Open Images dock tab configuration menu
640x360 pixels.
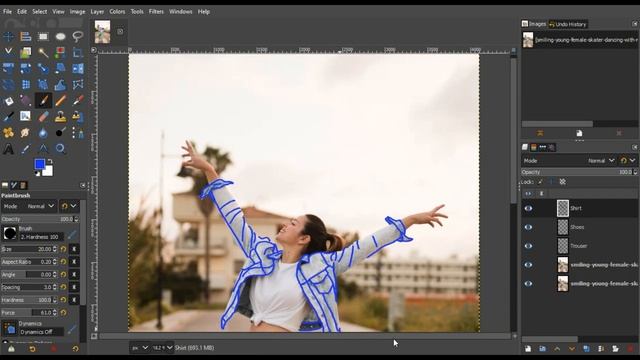635,24
